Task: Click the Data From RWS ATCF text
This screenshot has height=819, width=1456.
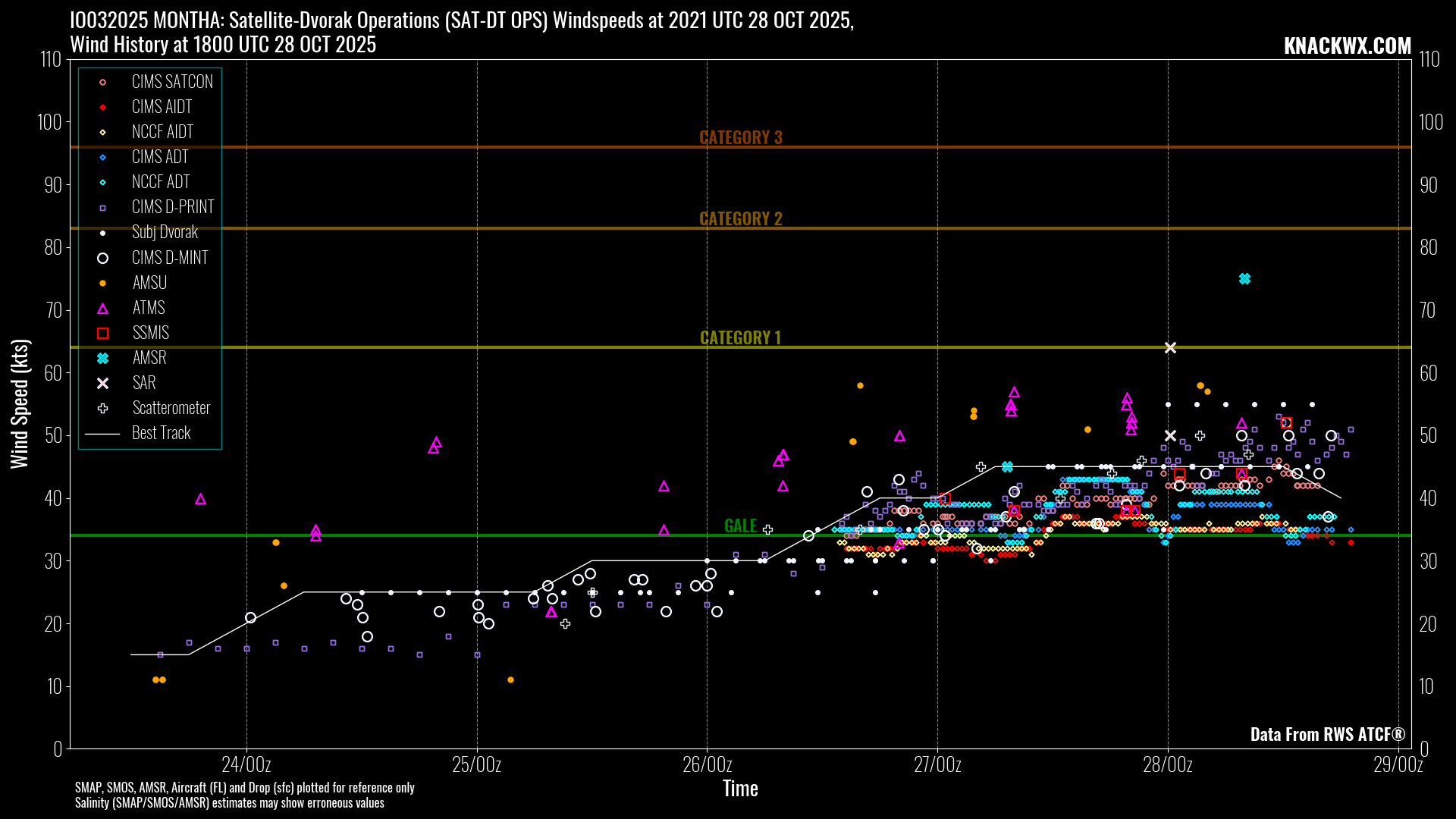Action: pyautogui.click(x=1327, y=734)
